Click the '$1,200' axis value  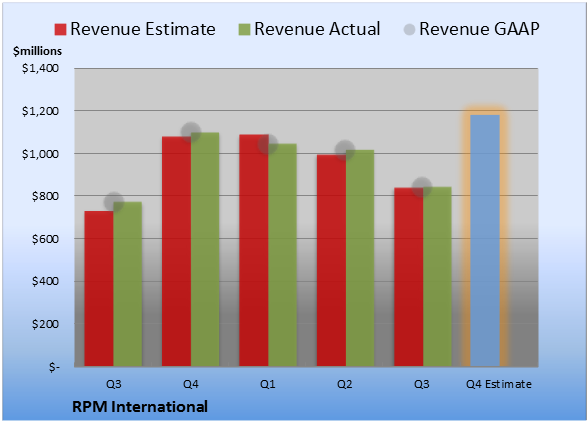tap(40, 111)
